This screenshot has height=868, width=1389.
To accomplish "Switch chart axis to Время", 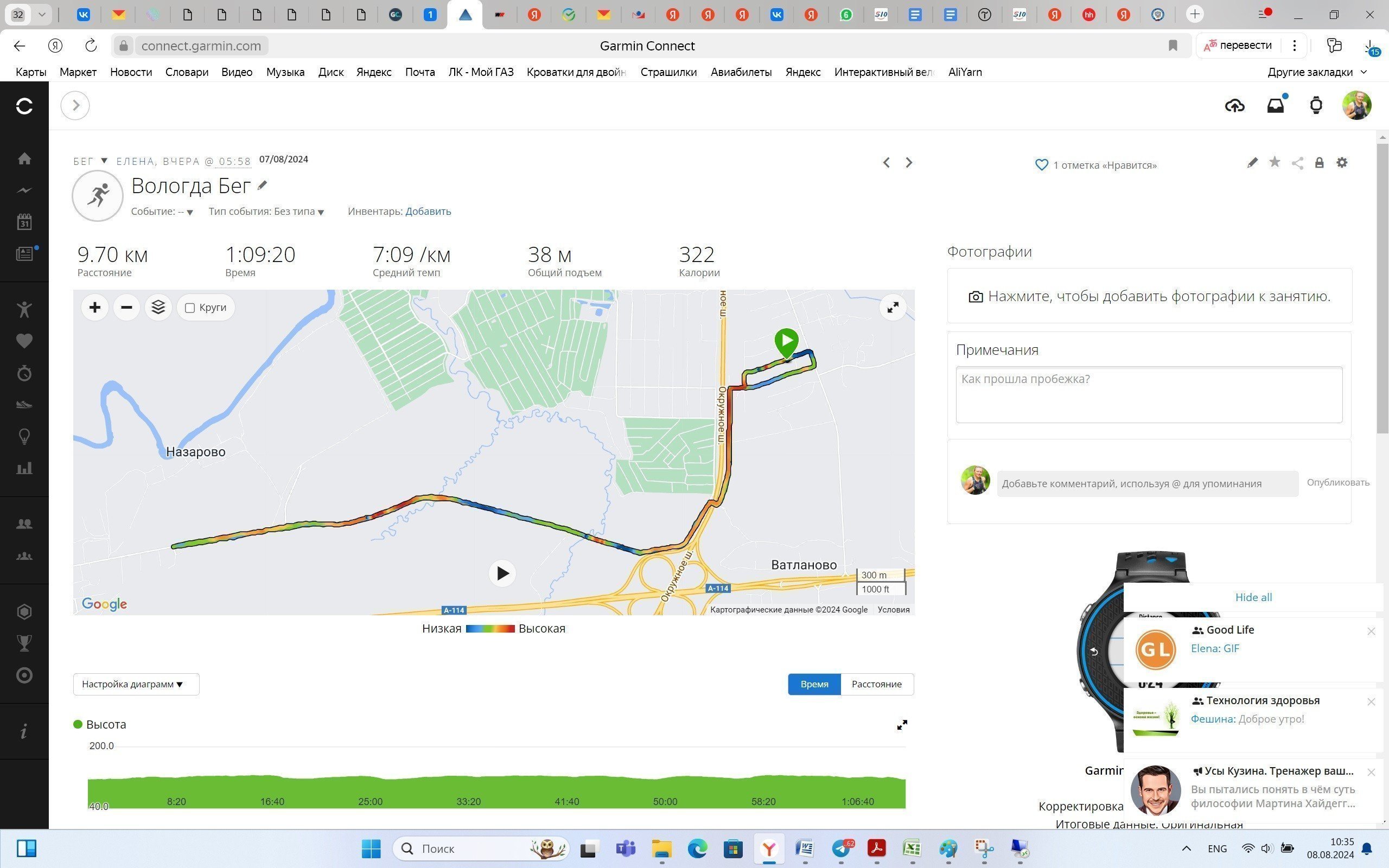I will [814, 684].
